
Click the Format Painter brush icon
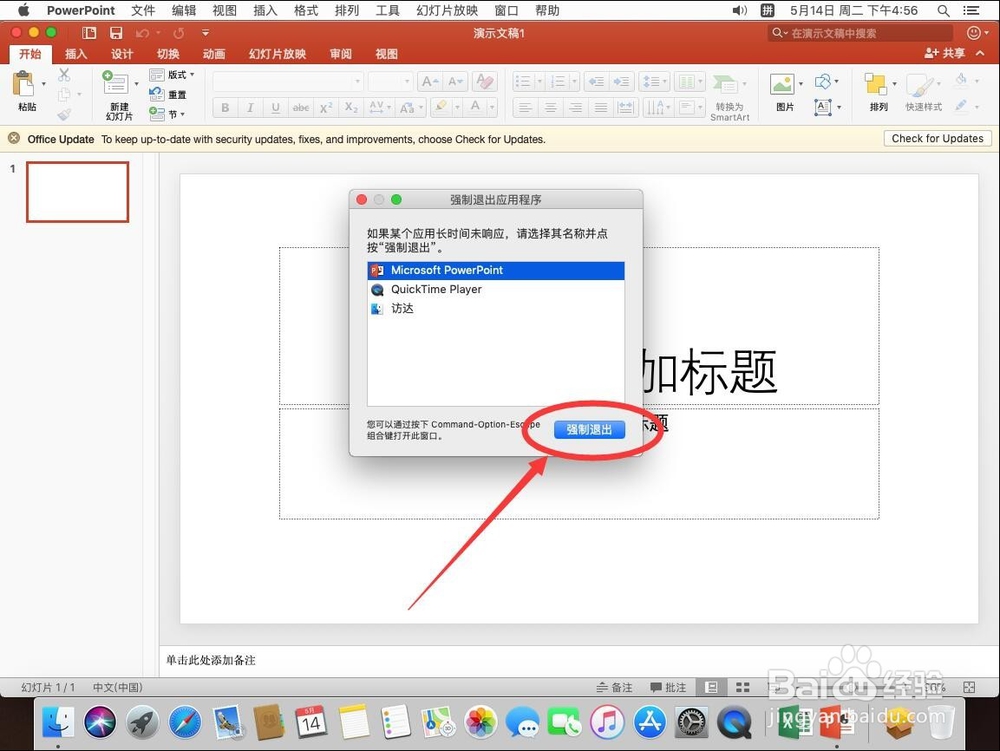(x=64, y=115)
